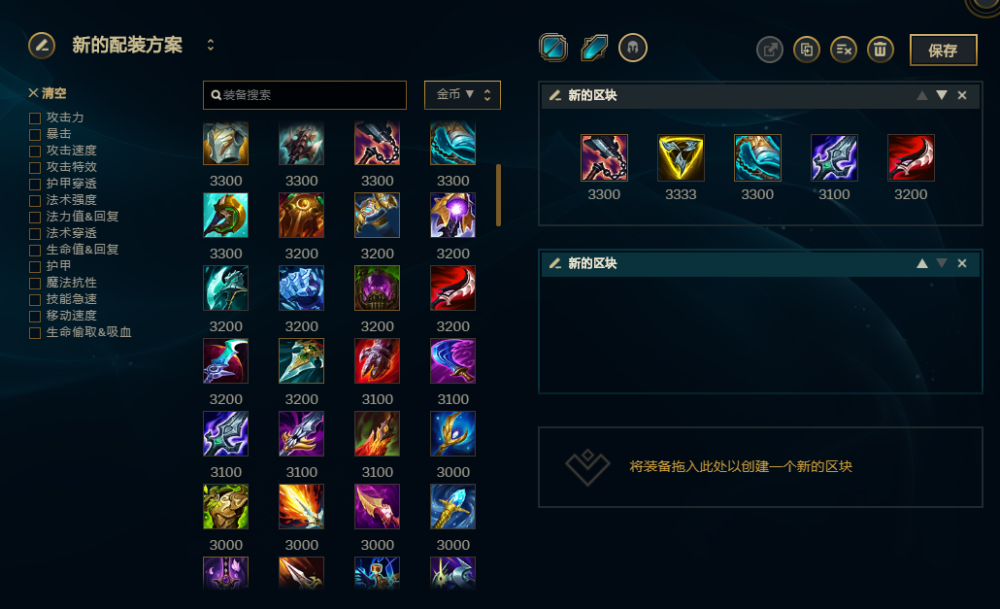The image size is (1000, 609).
Task: Enable the 攻击力 filter checkbox
Action: click(x=35, y=118)
